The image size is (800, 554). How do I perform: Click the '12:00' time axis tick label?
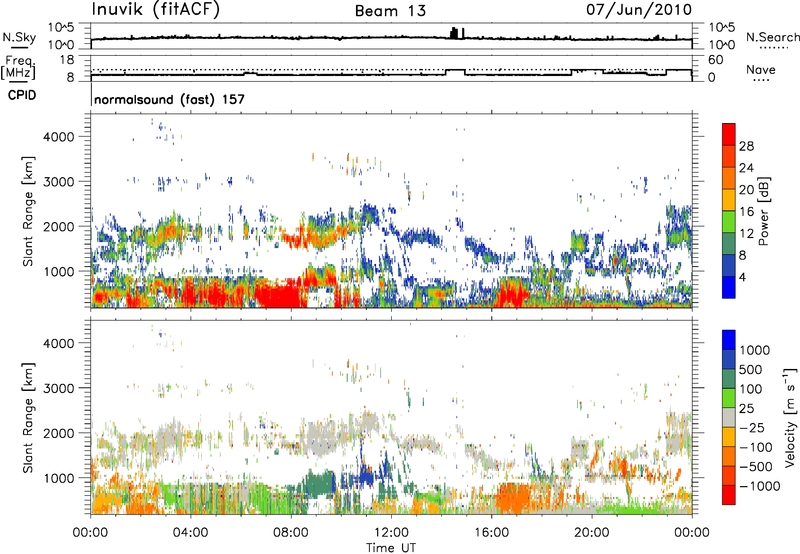tap(391, 532)
